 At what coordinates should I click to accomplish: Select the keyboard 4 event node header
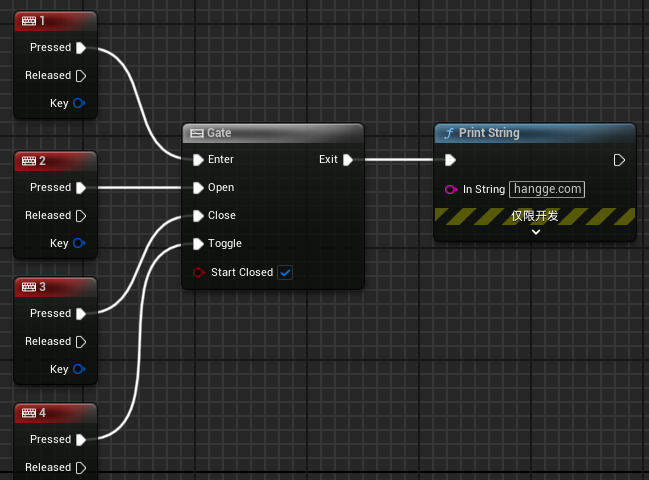coord(55,412)
